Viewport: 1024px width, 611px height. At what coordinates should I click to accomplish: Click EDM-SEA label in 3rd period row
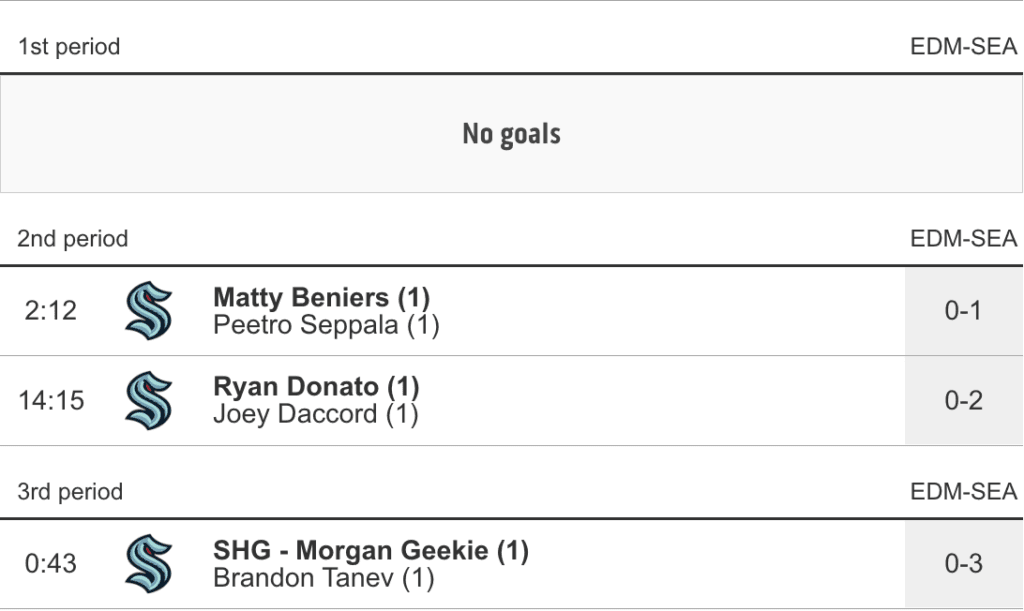[x=963, y=492]
